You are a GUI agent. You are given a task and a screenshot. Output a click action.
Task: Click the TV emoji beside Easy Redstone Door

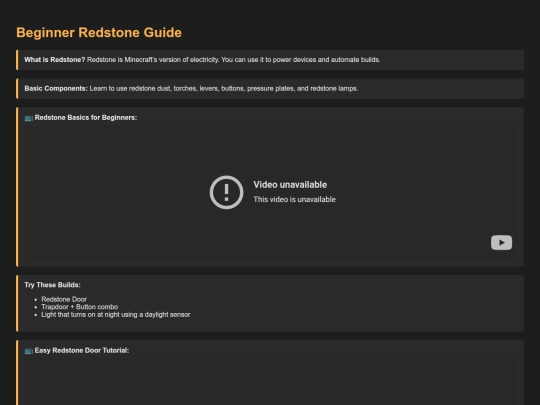click(29, 351)
